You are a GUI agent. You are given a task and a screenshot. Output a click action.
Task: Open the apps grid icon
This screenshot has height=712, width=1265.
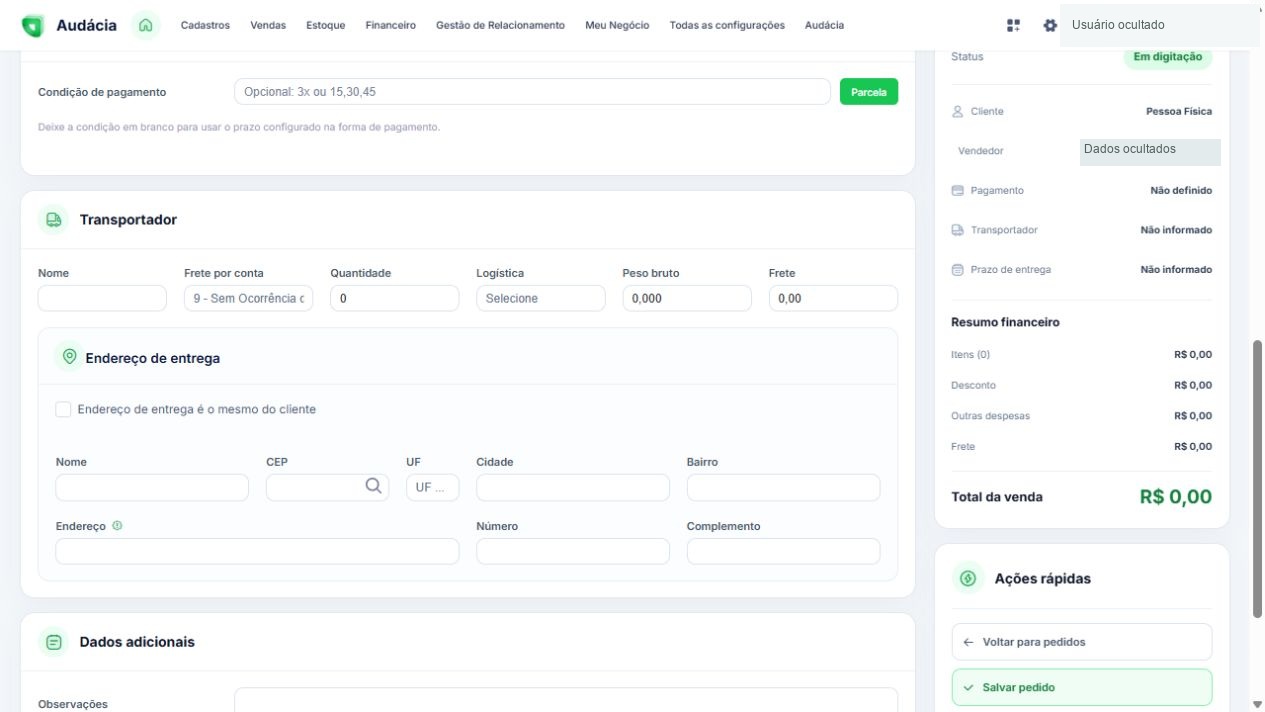(1013, 26)
